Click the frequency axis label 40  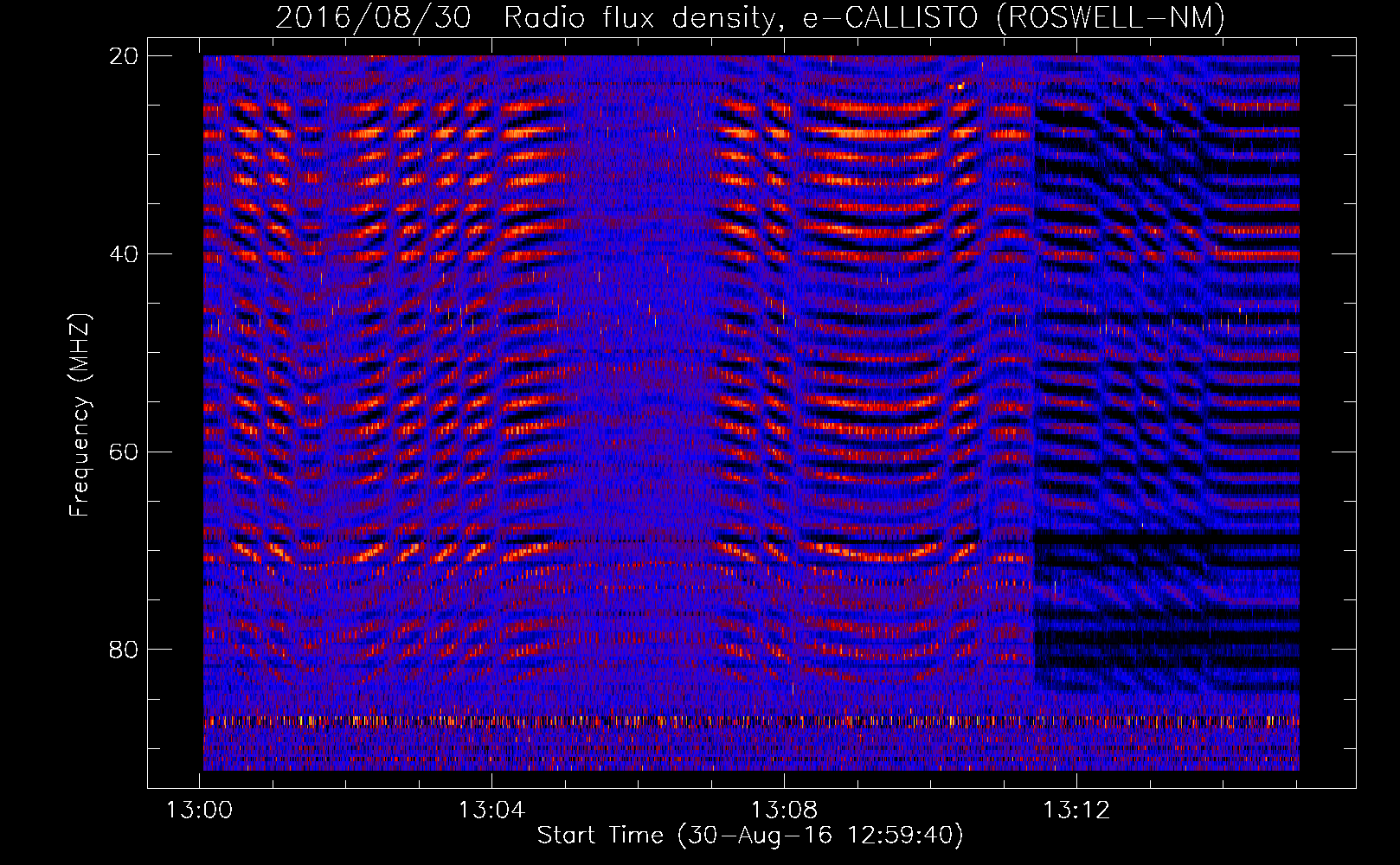coord(124,254)
